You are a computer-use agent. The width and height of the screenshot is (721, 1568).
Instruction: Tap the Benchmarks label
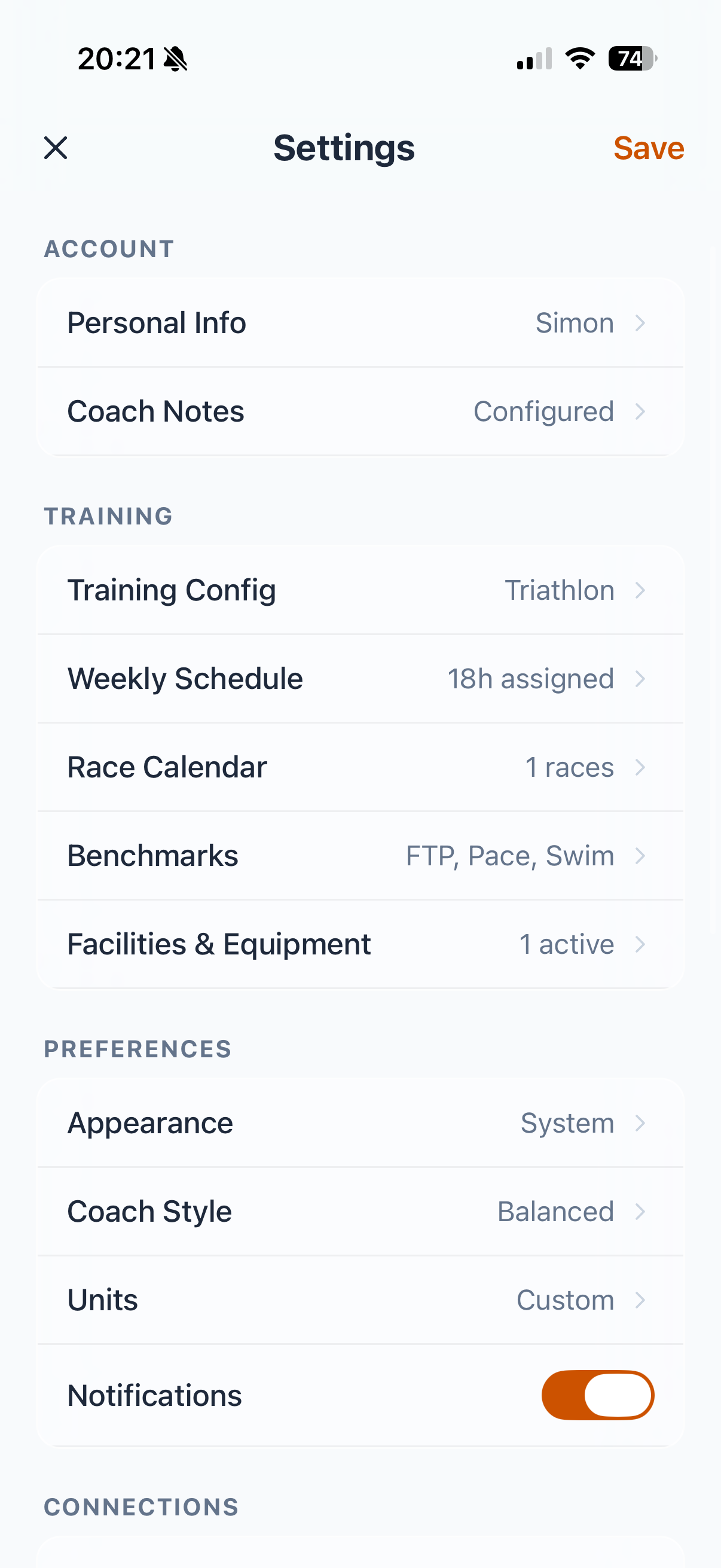coord(152,855)
